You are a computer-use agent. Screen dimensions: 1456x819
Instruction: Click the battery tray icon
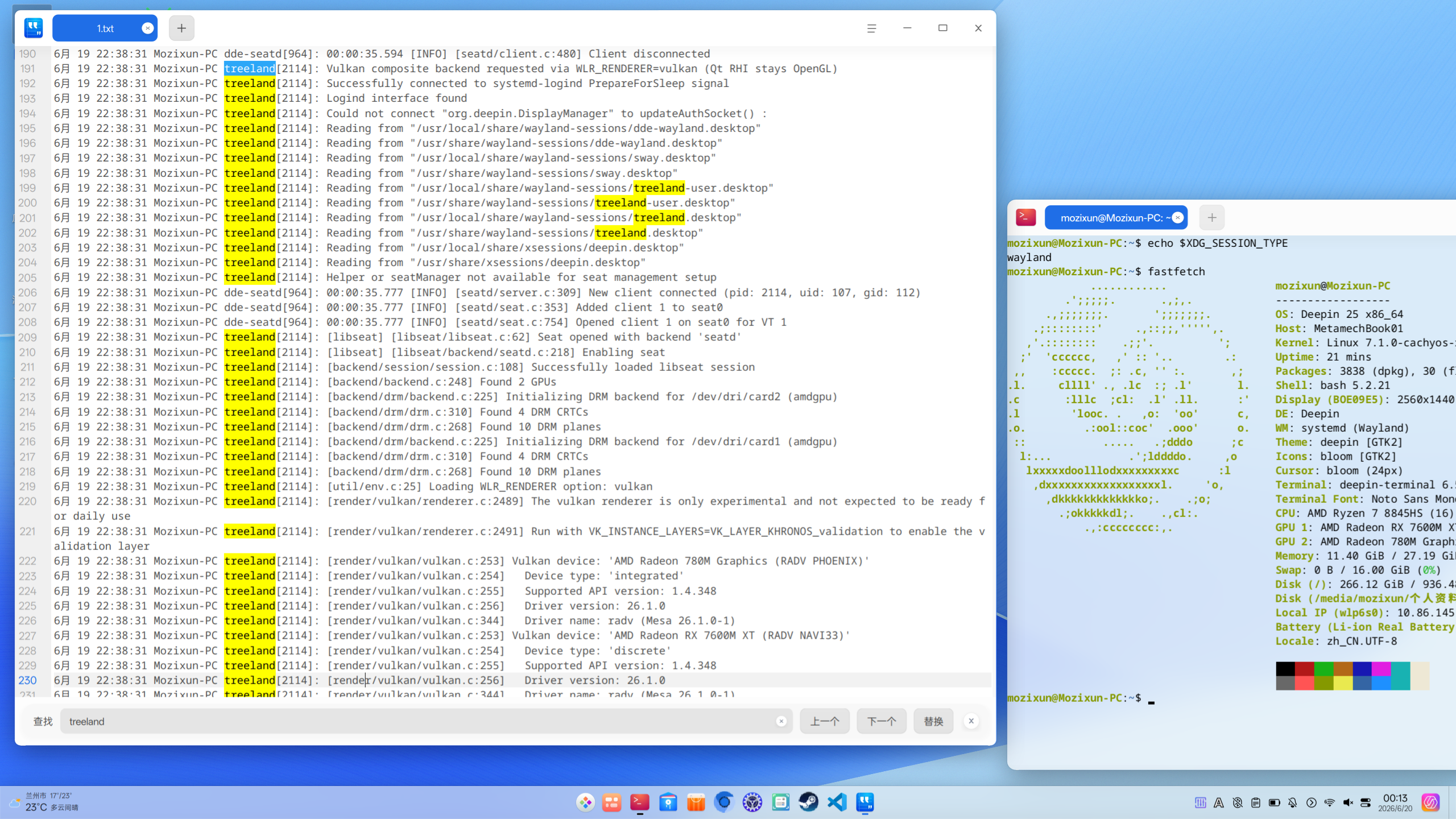(x=1275, y=803)
